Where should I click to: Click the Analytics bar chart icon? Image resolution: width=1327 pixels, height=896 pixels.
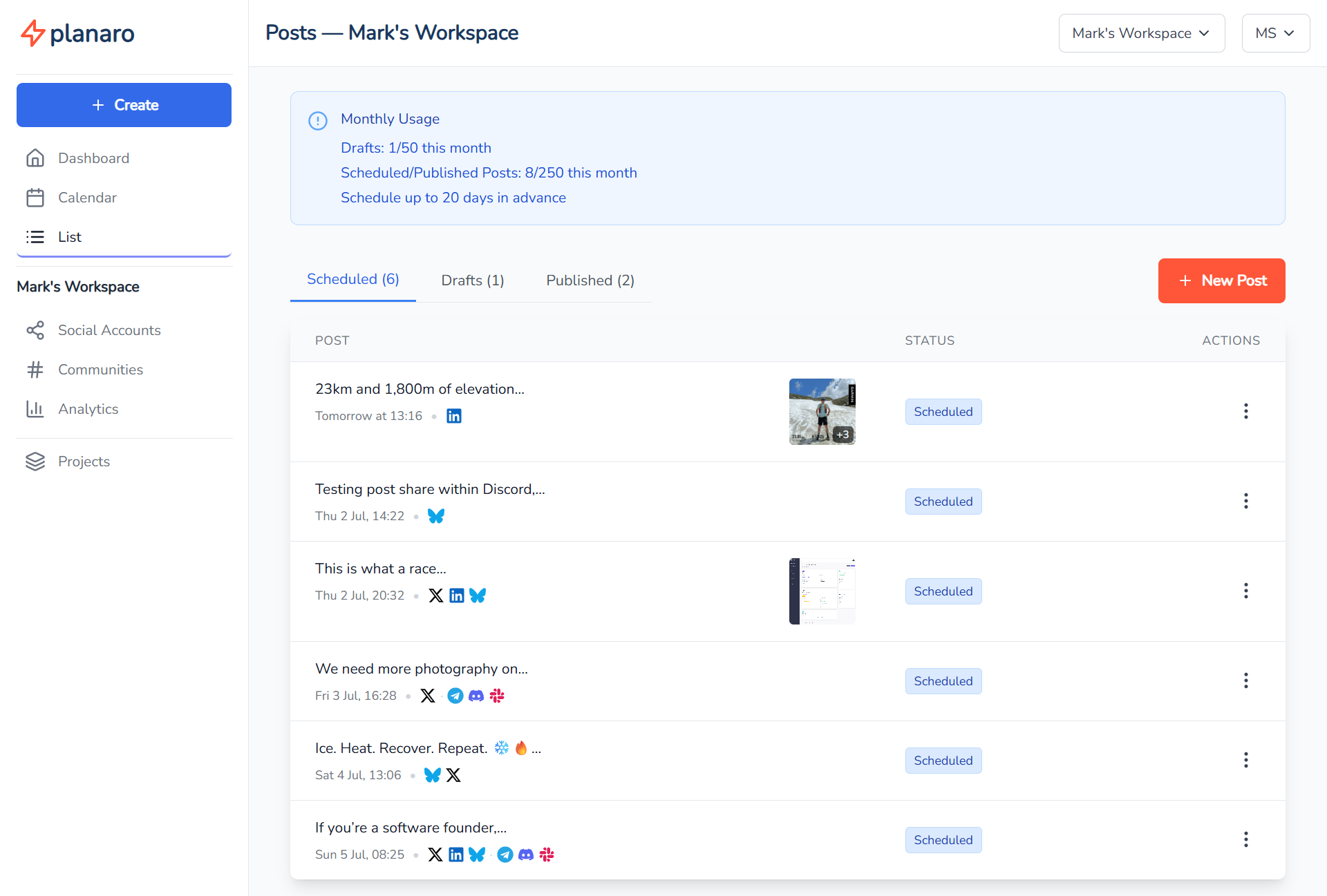tap(35, 409)
